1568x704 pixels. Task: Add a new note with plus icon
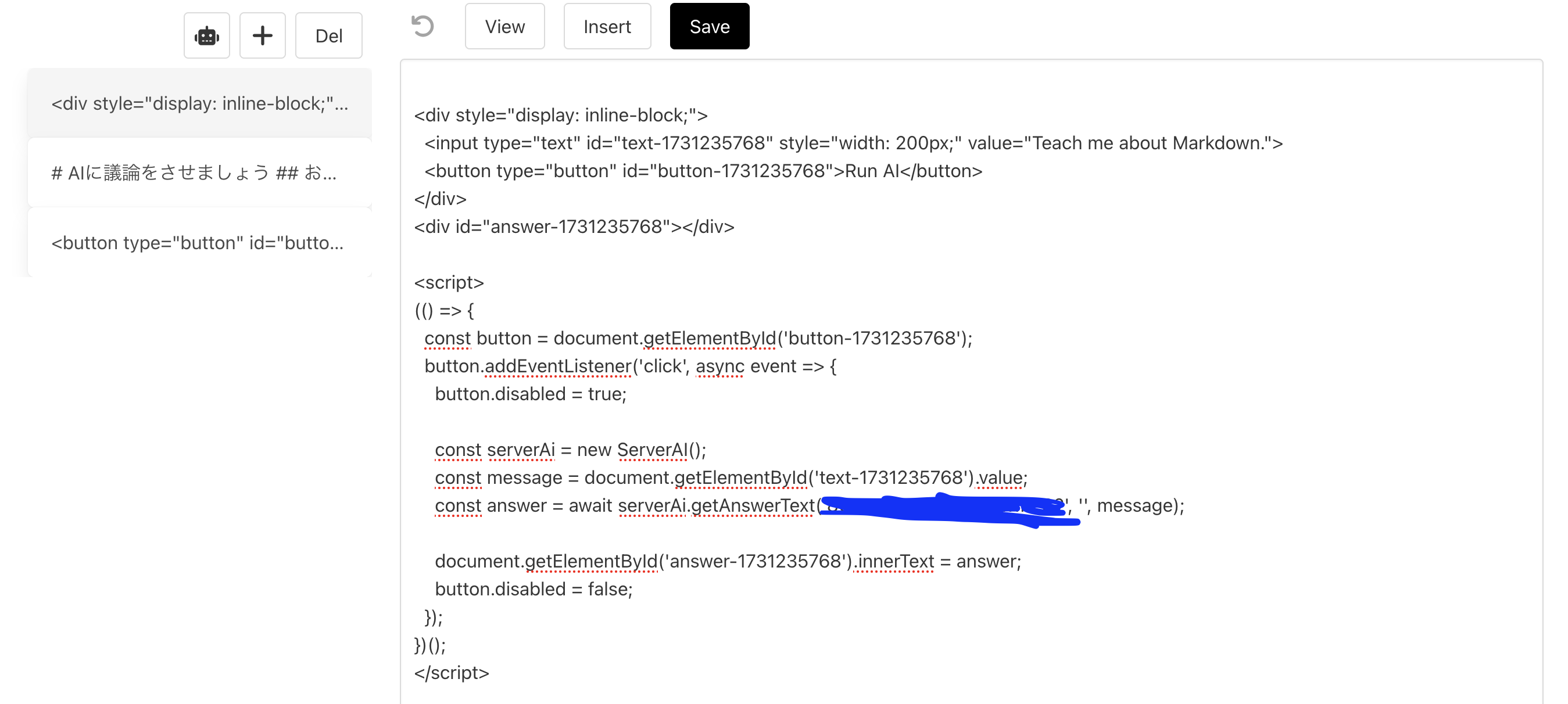click(262, 36)
